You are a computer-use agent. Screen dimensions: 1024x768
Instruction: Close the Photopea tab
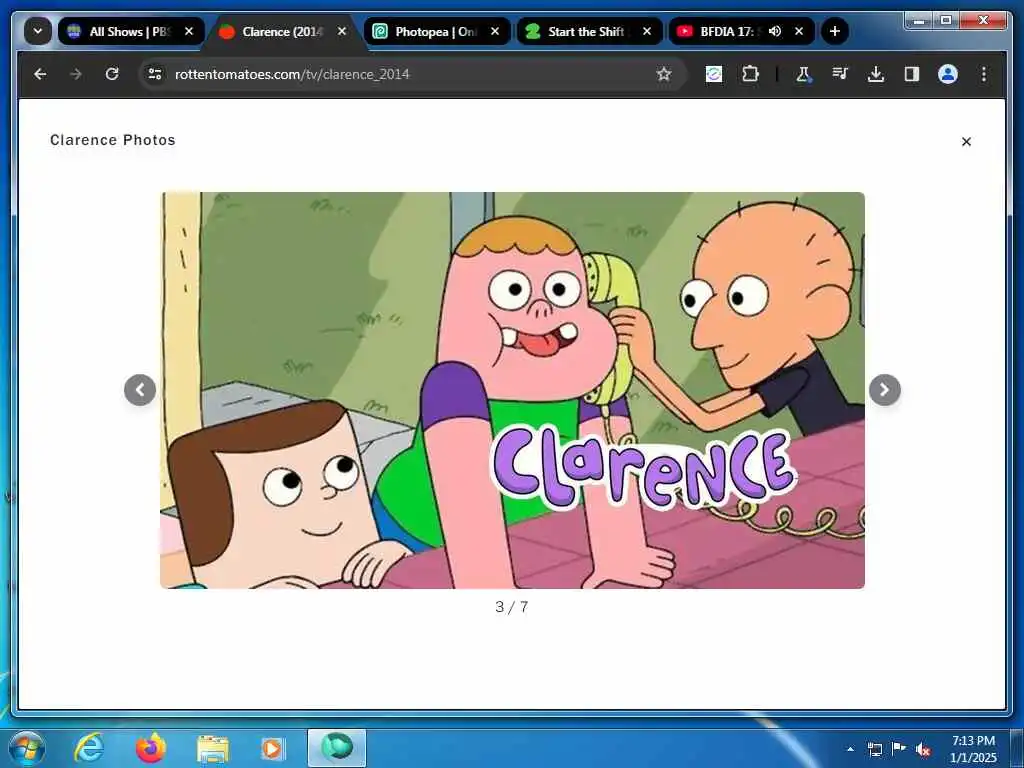tap(495, 31)
